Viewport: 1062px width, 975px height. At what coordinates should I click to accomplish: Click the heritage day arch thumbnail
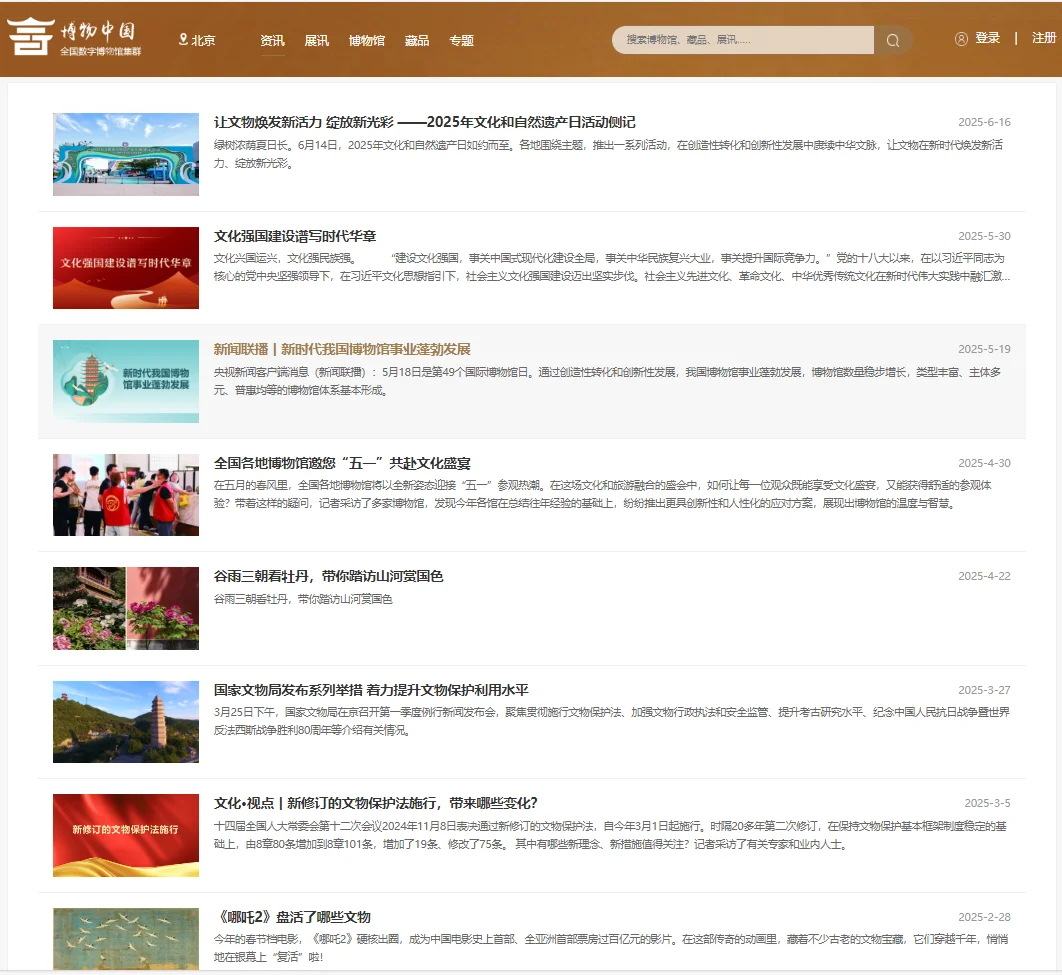(x=126, y=154)
